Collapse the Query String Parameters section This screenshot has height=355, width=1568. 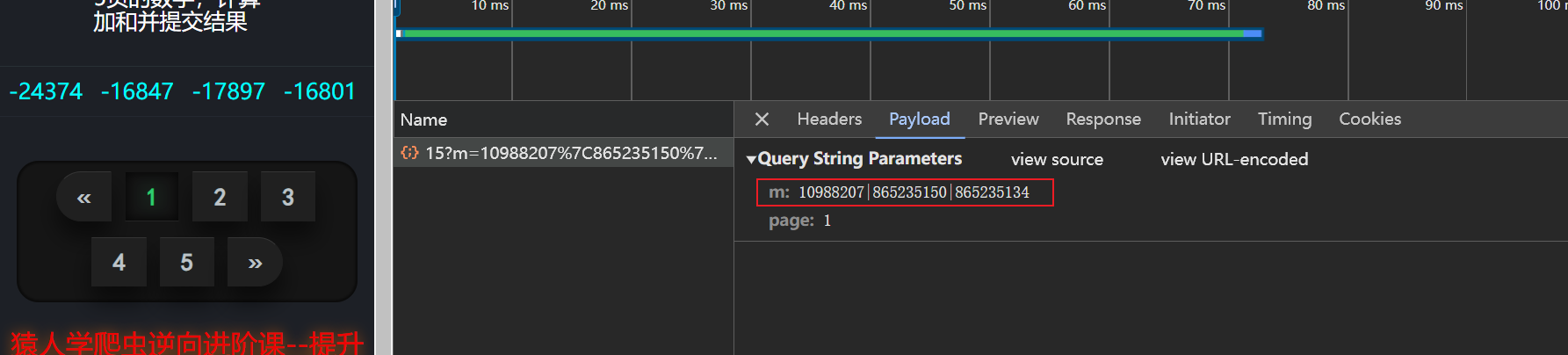tap(751, 160)
